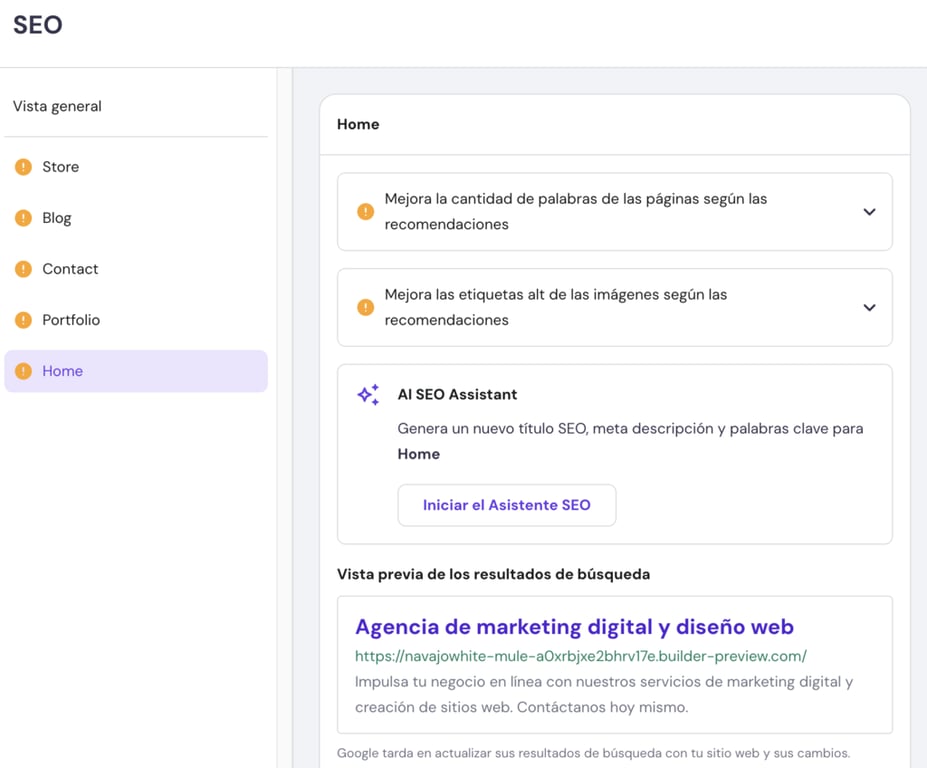Click the warning icon next to Store
927x768 pixels.
22,166
